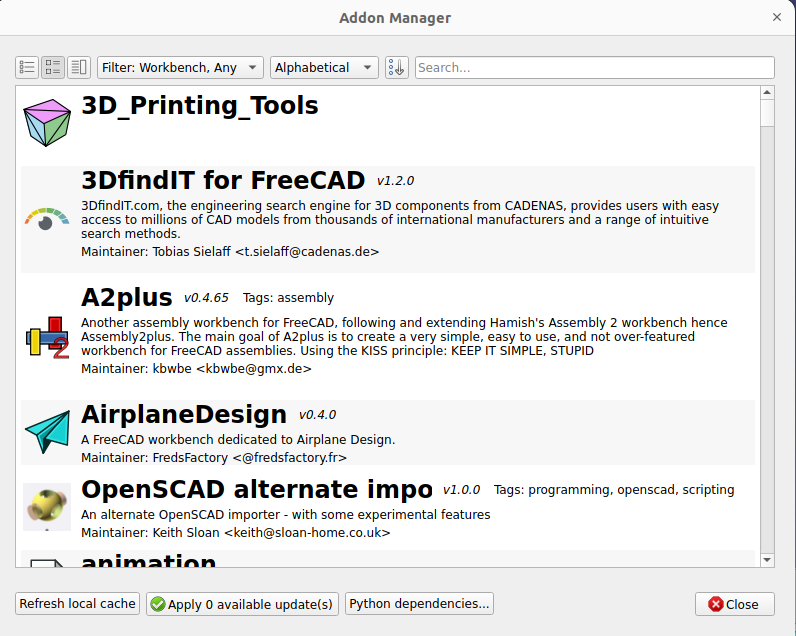Click the green check icon on Apply updates
796x636 pixels.
point(158,604)
